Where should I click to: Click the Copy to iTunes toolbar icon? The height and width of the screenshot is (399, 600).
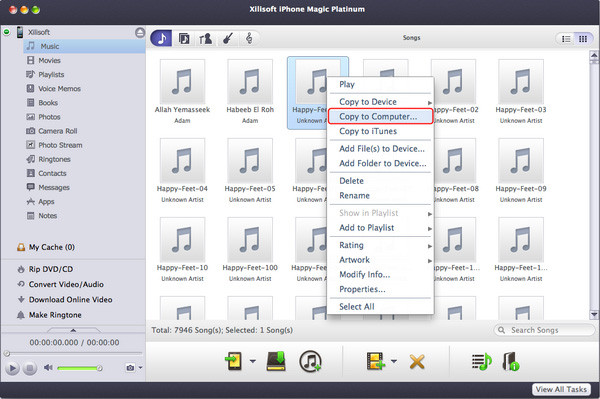tap(310, 361)
